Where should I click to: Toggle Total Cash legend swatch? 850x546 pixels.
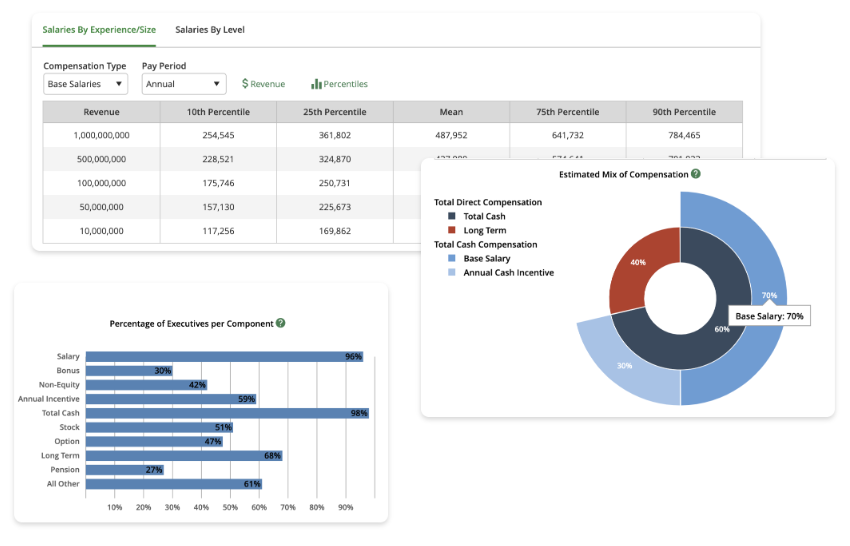click(x=452, y=216)
